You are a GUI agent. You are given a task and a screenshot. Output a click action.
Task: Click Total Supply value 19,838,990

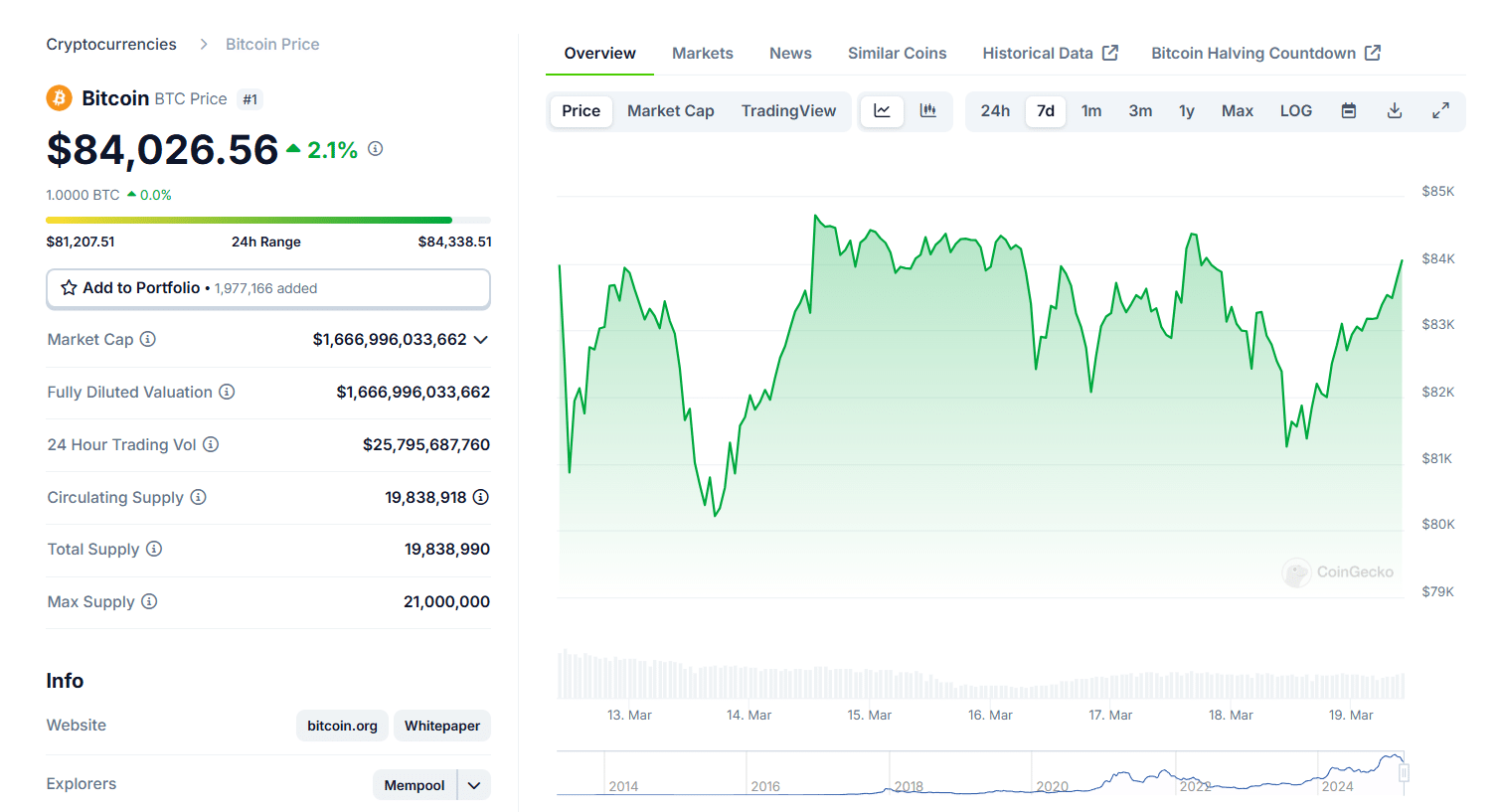447,549
